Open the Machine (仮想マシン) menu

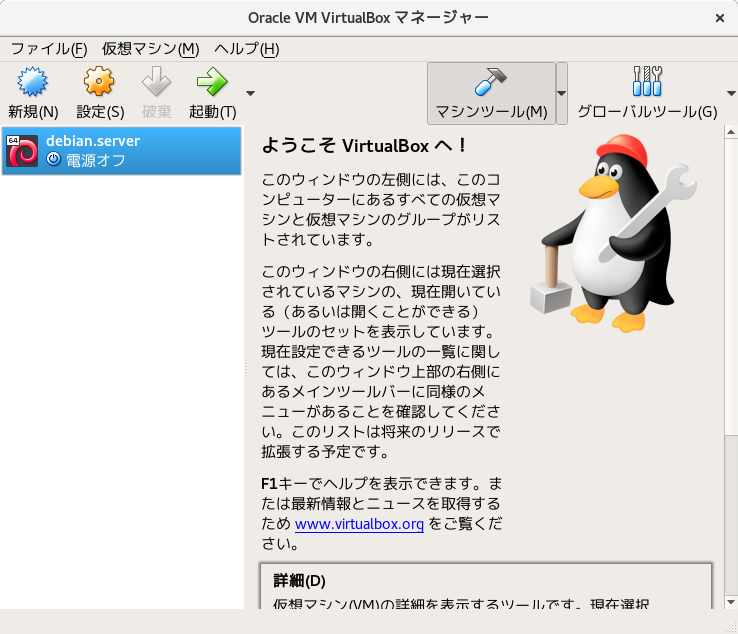click(x=151, y=49)
